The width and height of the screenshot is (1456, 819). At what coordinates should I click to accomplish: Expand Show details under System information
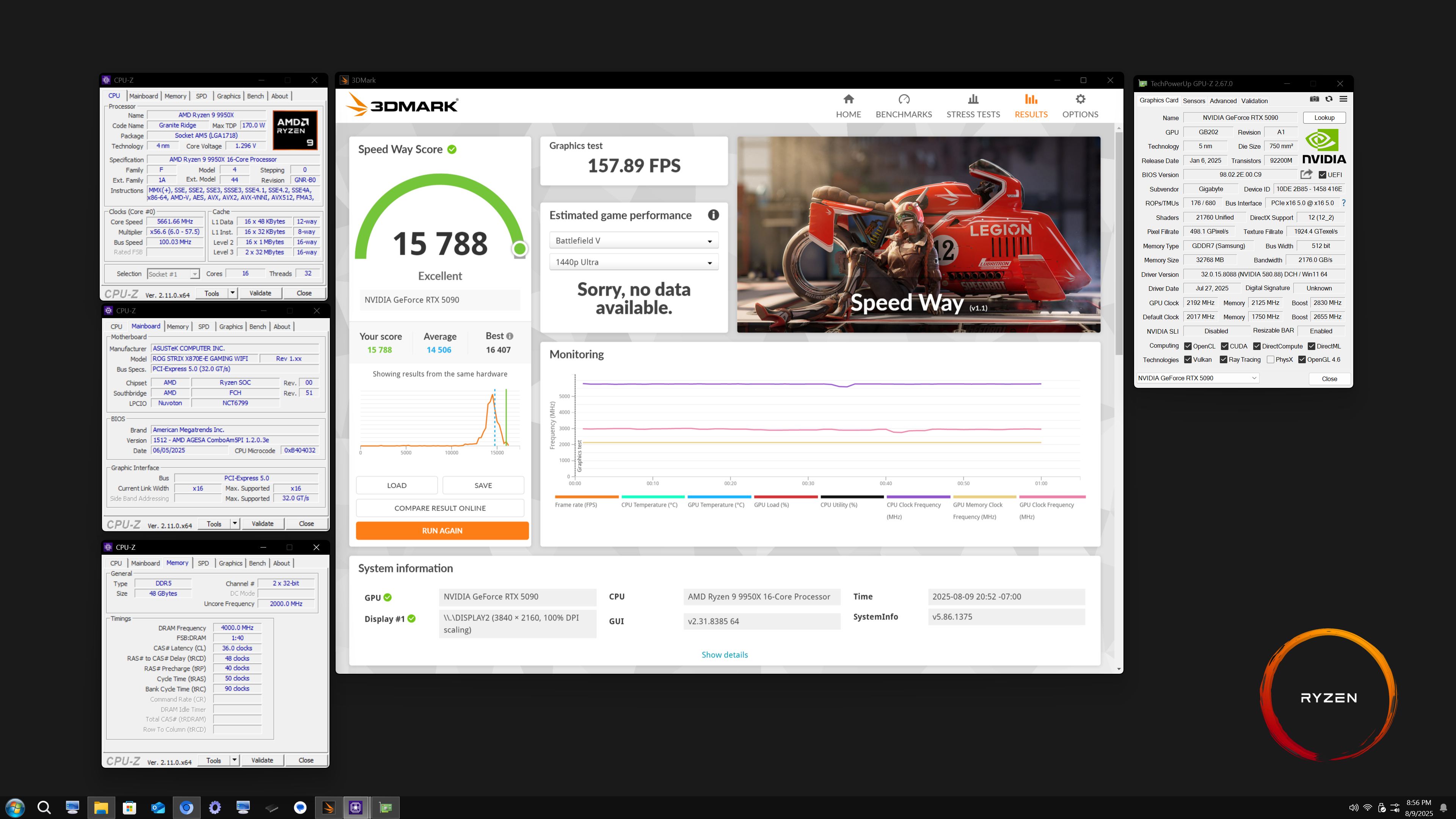[725, 654]
